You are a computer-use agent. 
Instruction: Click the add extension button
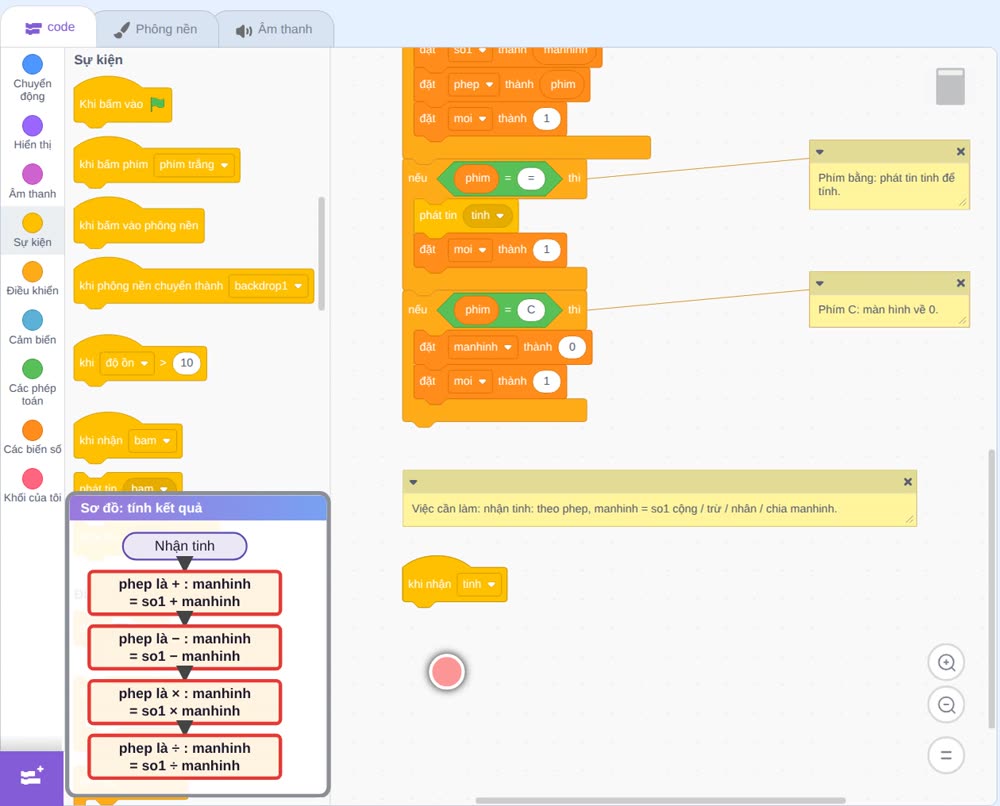(x=32, y=777)
